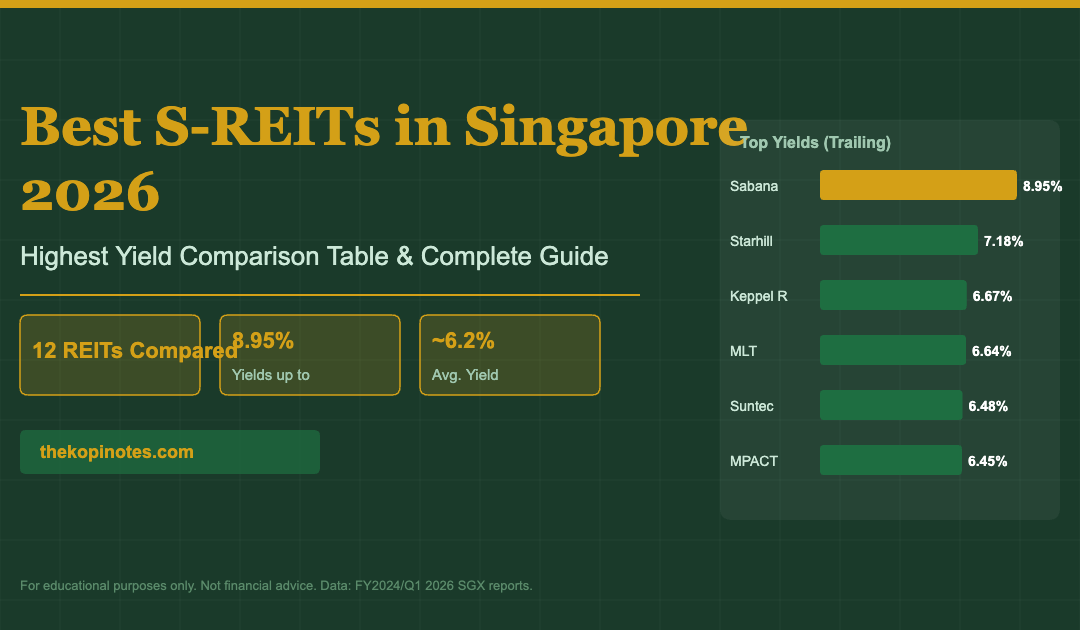Click the Sabana '8.95%' bar value
1080x630 pixels.
pos(1042,186)
